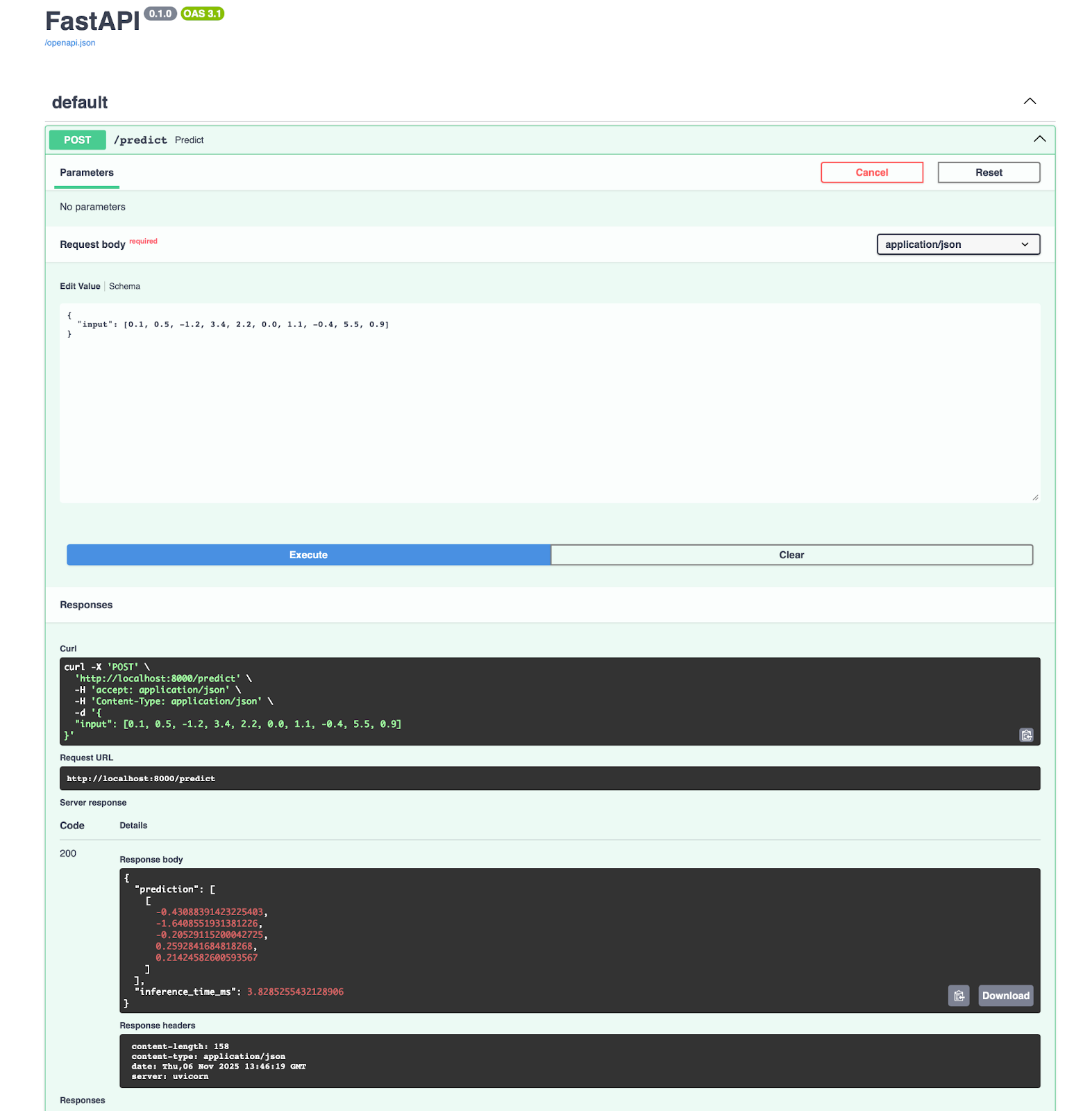Open the /openapi.json link
1092x1111 pixels.
coord(70,43)
